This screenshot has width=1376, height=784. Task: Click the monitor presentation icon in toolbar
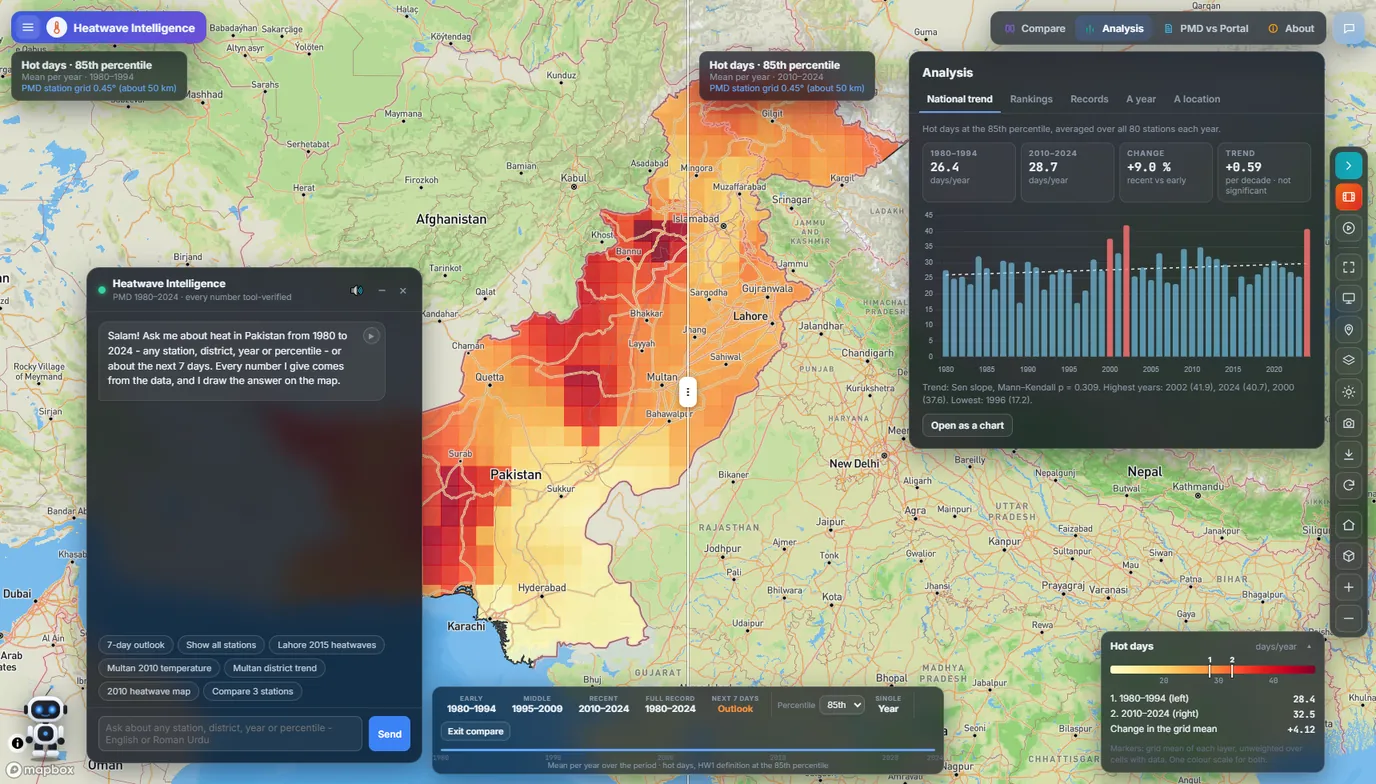tap(1348, 298)
